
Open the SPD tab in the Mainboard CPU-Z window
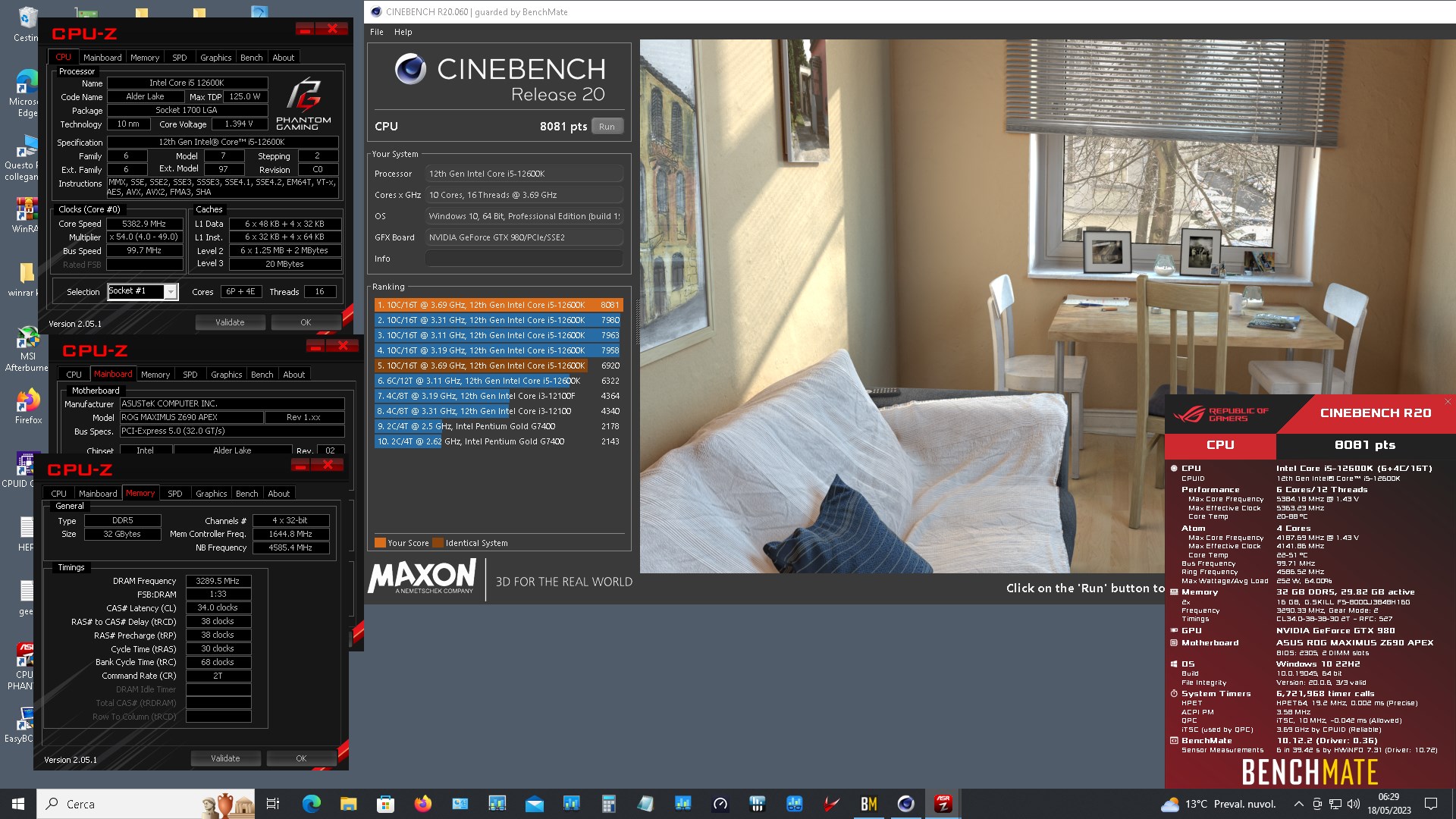(190, 375)
